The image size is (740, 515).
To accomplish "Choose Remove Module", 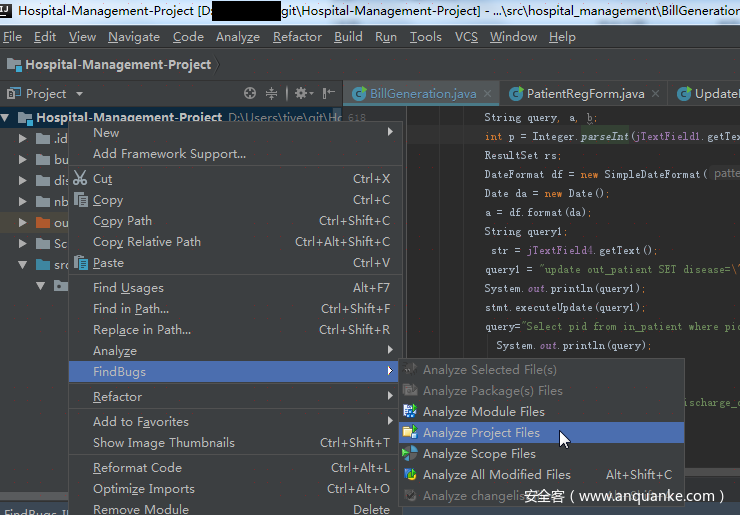I will click(235, 509).
